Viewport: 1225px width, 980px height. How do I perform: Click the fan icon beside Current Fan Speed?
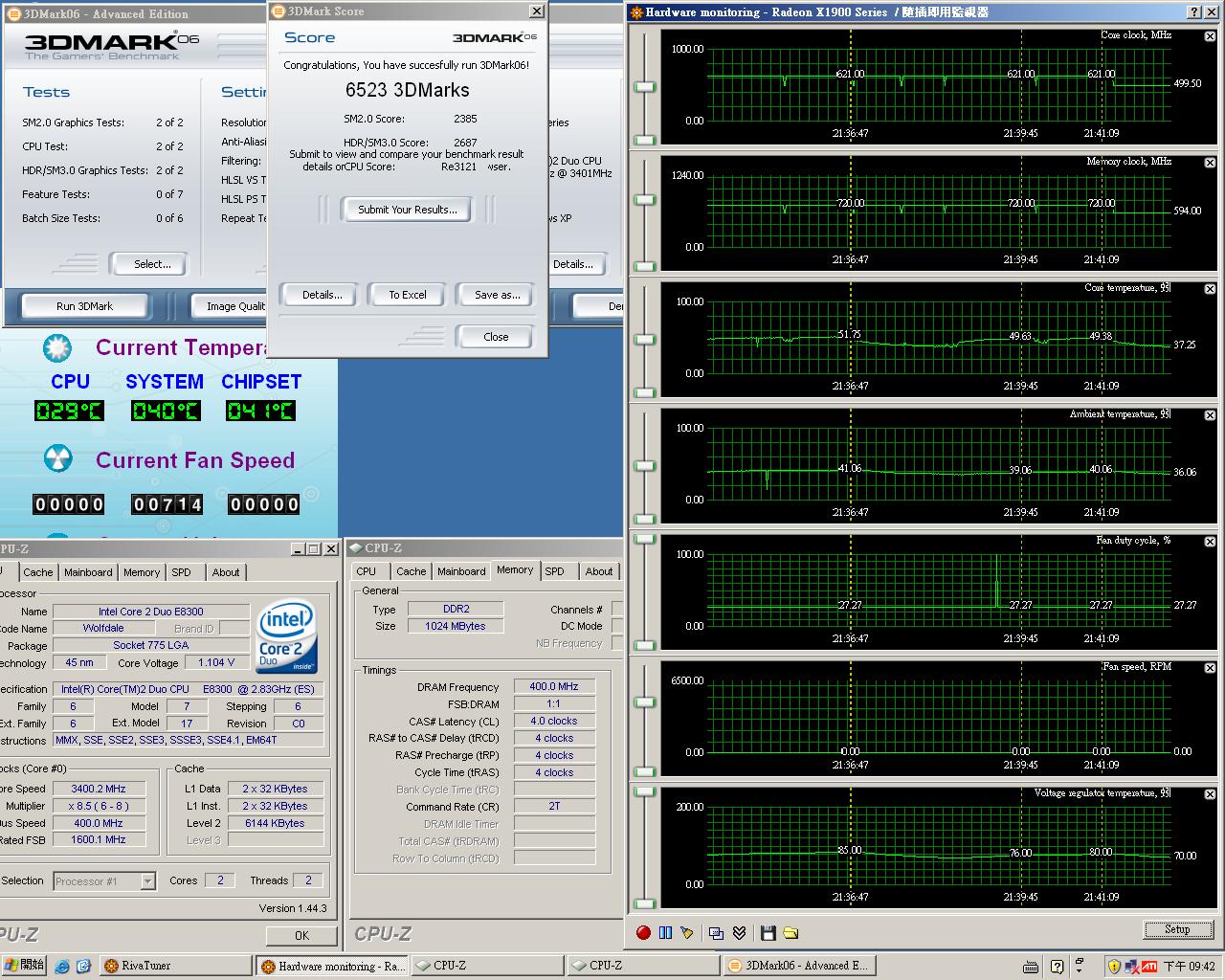[57, 459]
